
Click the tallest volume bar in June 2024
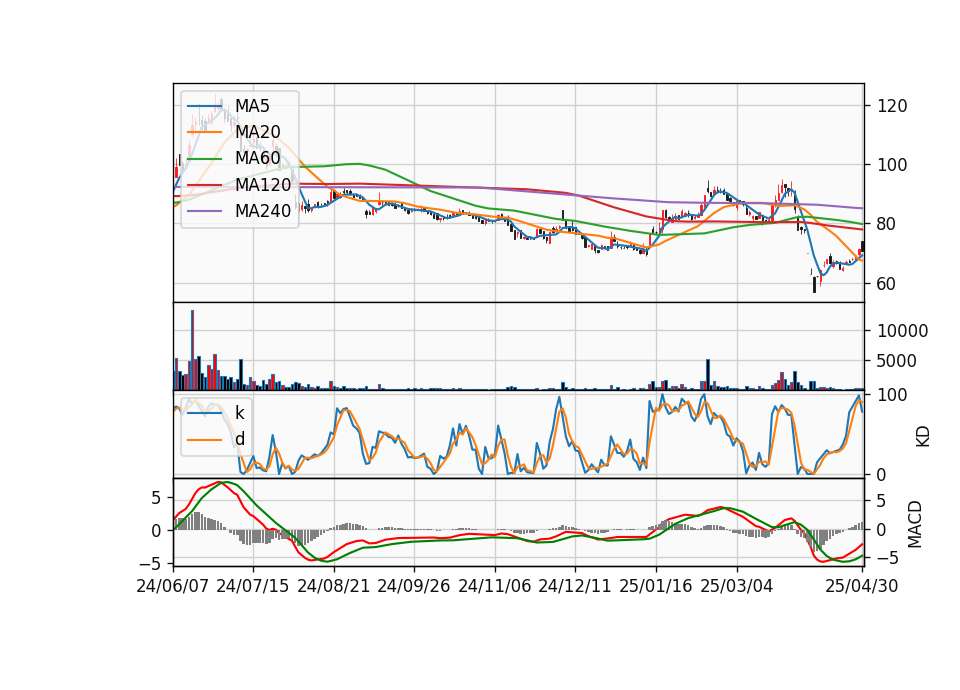coord(193,350)
